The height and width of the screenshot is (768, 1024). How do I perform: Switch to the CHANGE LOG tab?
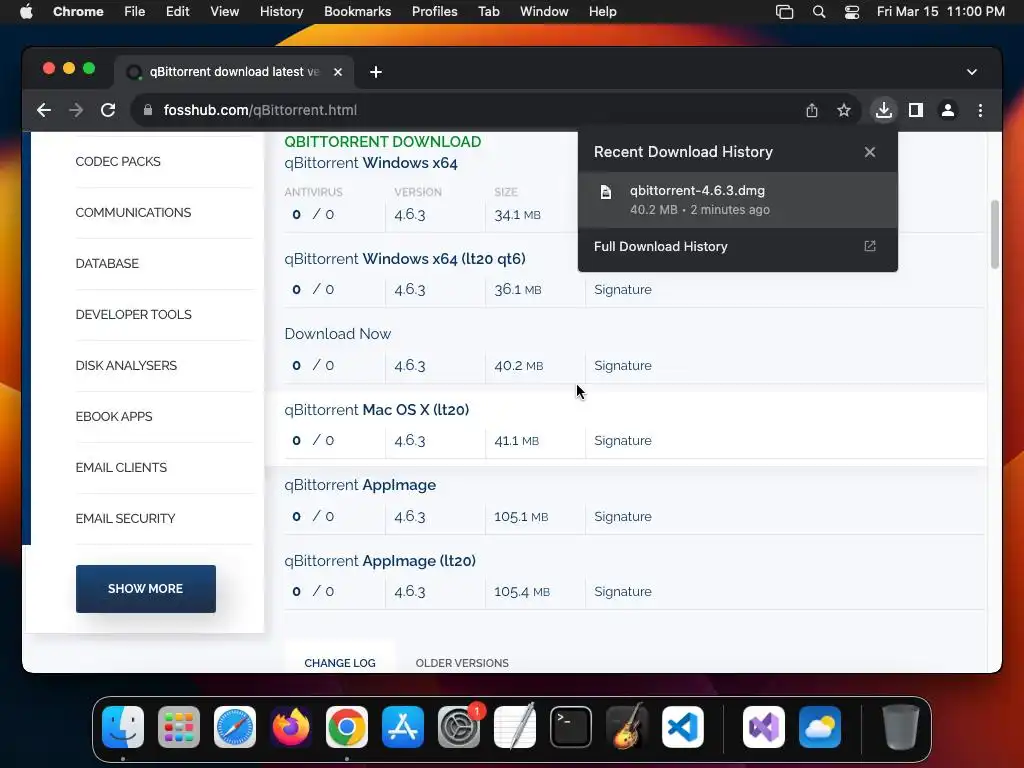click(x=340, y=663)
